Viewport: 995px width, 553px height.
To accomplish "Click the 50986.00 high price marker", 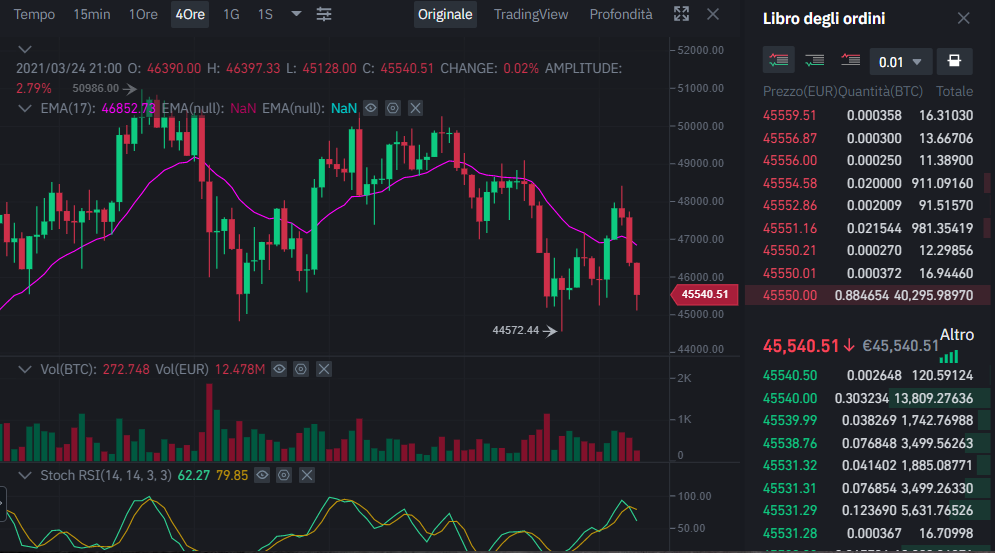I will (x=95, y=88).
